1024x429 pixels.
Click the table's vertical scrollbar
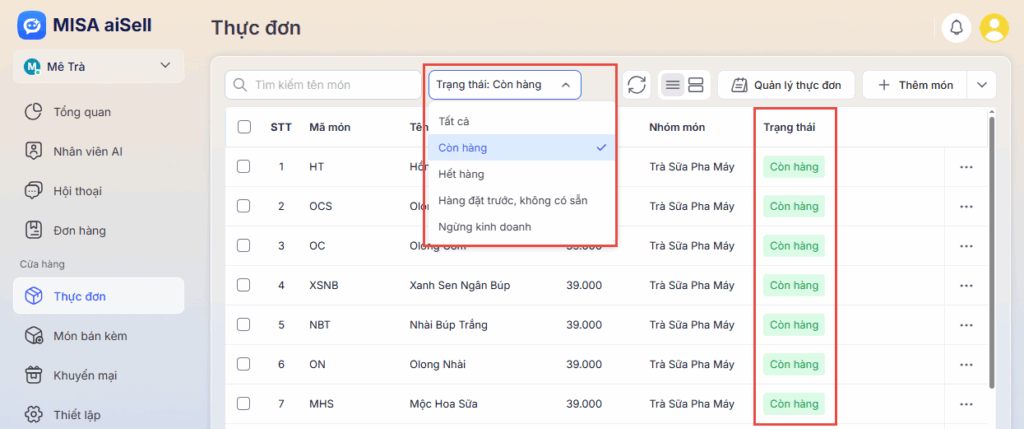(991, 250)
